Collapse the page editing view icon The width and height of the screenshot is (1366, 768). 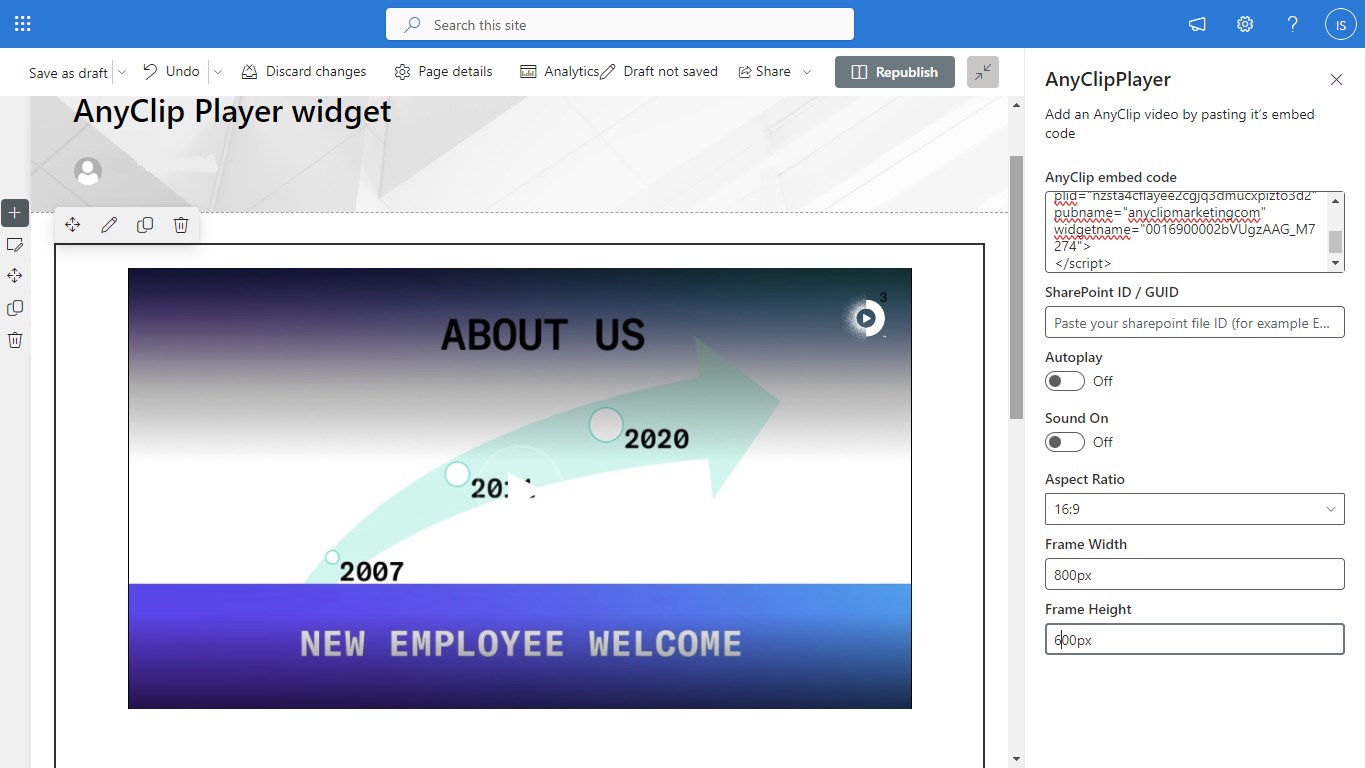point(983,72)
